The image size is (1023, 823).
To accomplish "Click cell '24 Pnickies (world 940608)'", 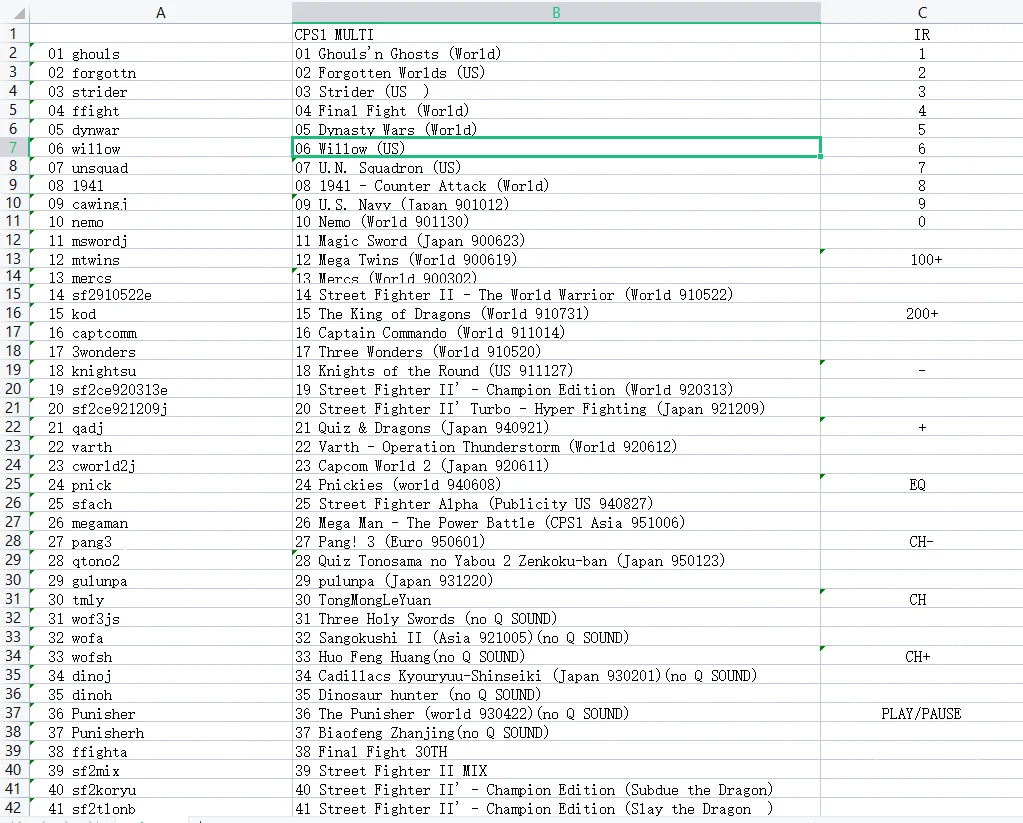I will [x=556, y=484].
